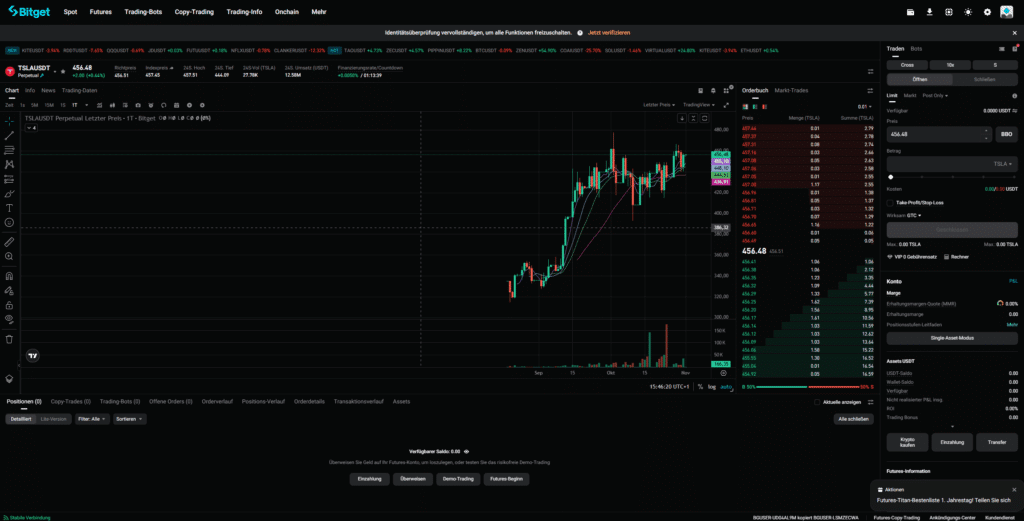Switch to the Markt-Trades tab
Viewport: 1024px width, 521px height.
(x=790, y=90)
